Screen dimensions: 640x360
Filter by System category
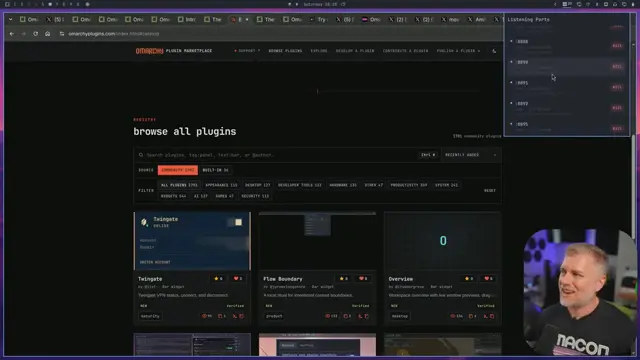pyautogui.click(x=446, y=185)
